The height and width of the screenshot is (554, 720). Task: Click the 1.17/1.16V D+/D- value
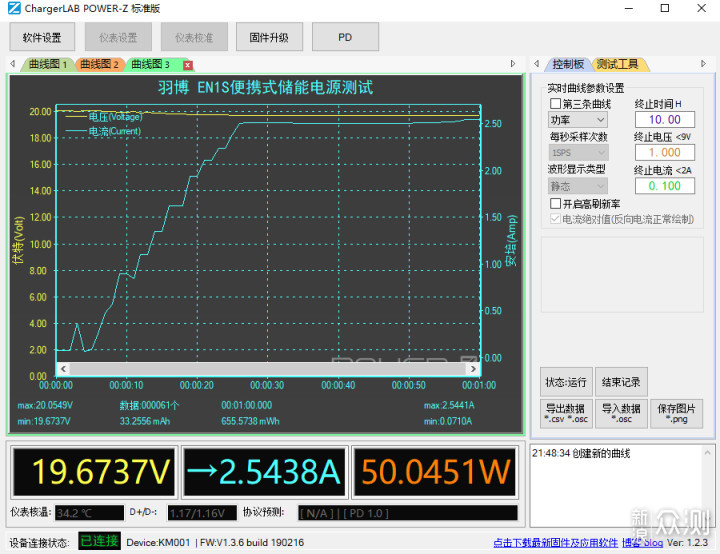[202, 513]
